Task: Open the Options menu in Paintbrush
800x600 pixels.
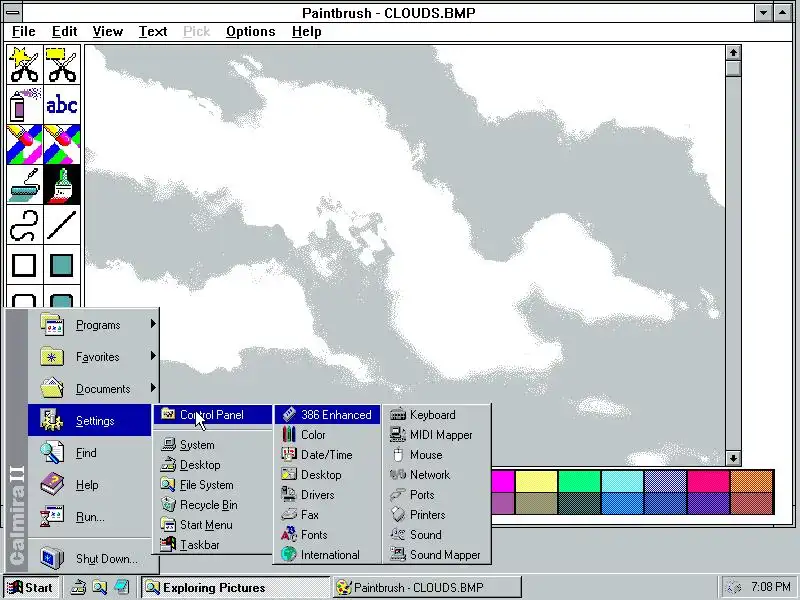Action: pyautogui.click(x=251, y=32)
